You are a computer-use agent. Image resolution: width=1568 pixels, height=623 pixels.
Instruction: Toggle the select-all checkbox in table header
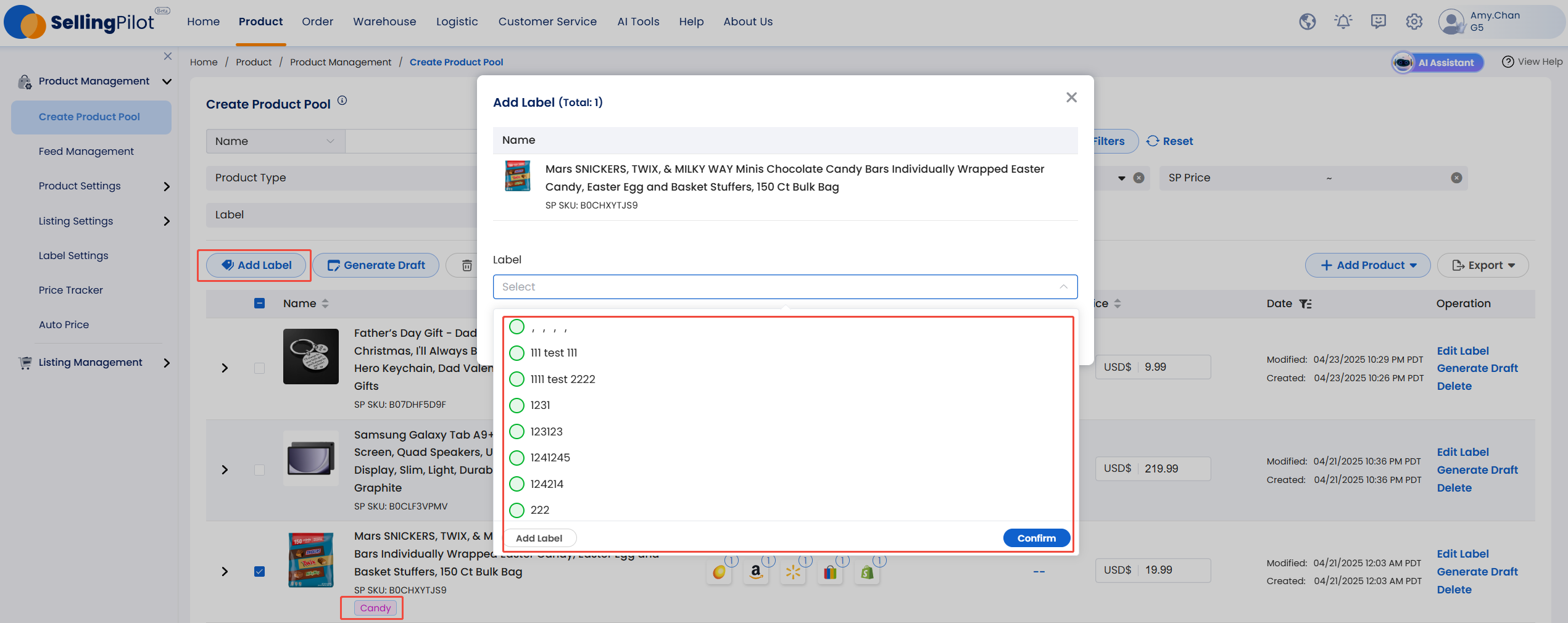coord(259,303)
